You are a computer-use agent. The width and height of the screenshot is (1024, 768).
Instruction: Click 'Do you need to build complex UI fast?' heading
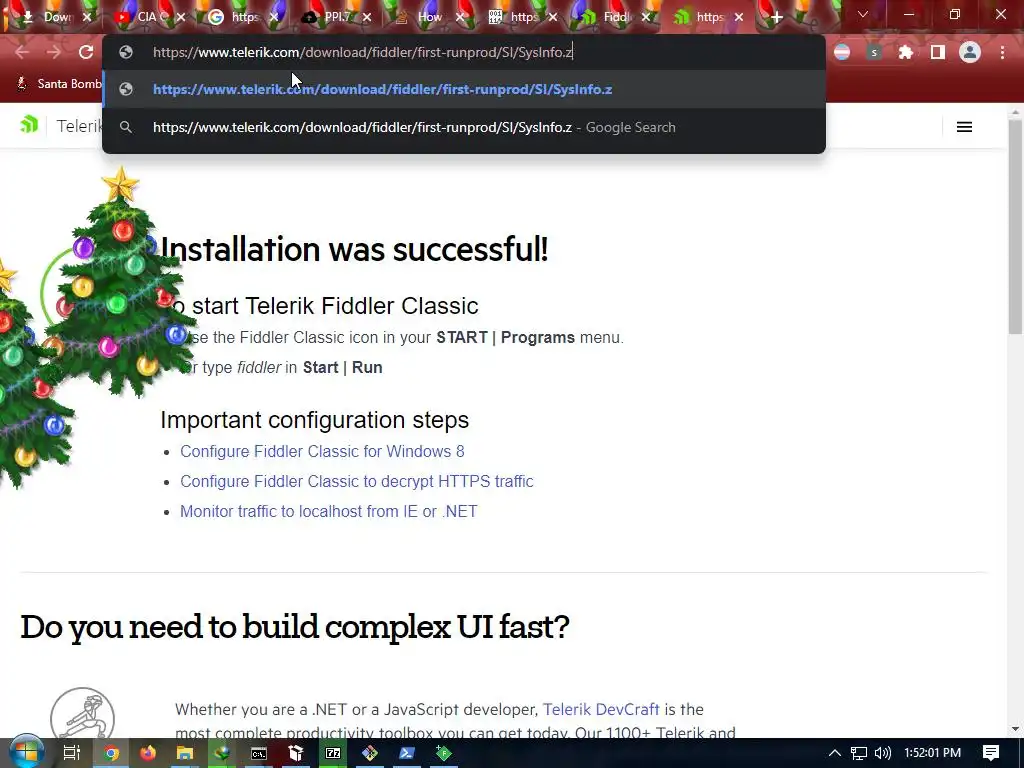[295, 627]
